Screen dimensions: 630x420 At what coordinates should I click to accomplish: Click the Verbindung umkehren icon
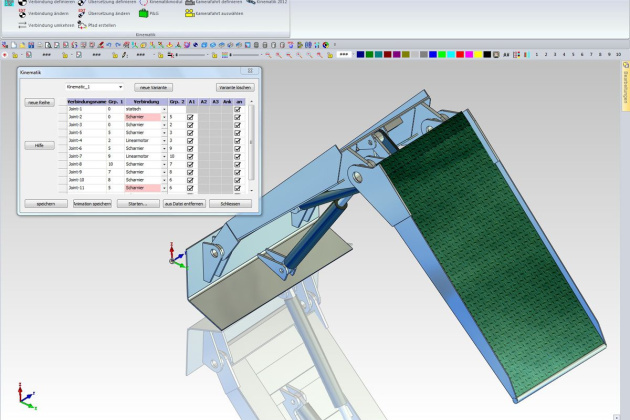(x=21, y=23)
